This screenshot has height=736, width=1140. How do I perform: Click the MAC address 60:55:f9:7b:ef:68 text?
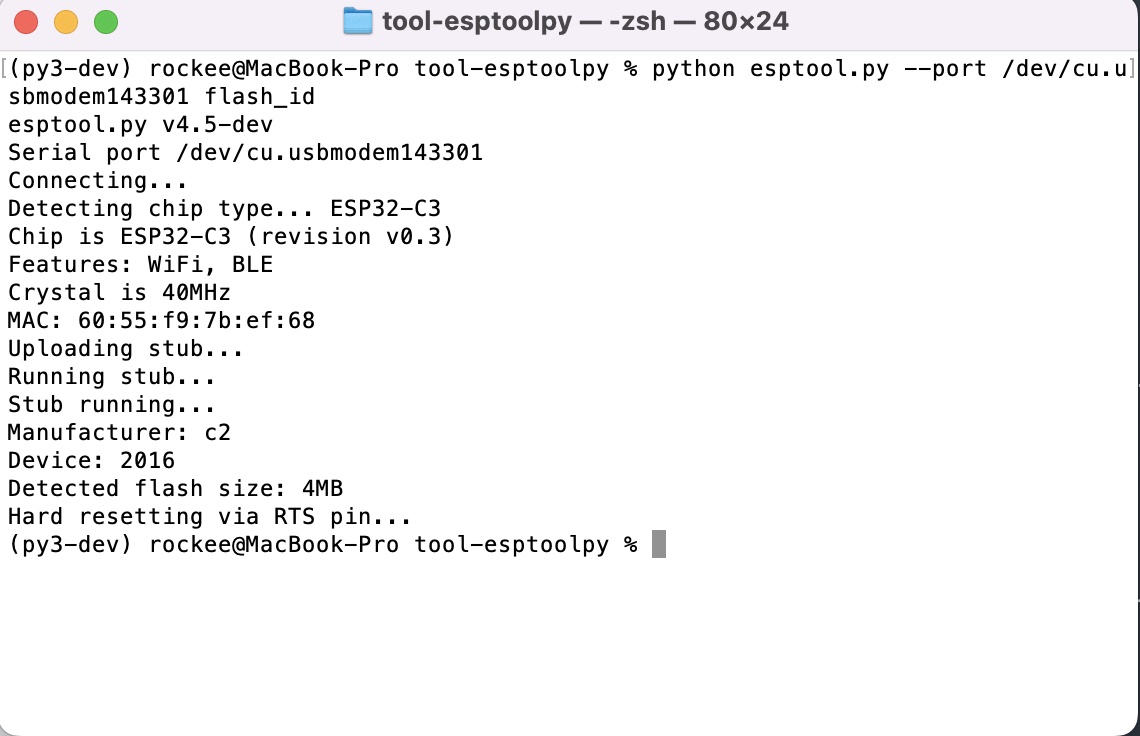click(x=196, y=320)
